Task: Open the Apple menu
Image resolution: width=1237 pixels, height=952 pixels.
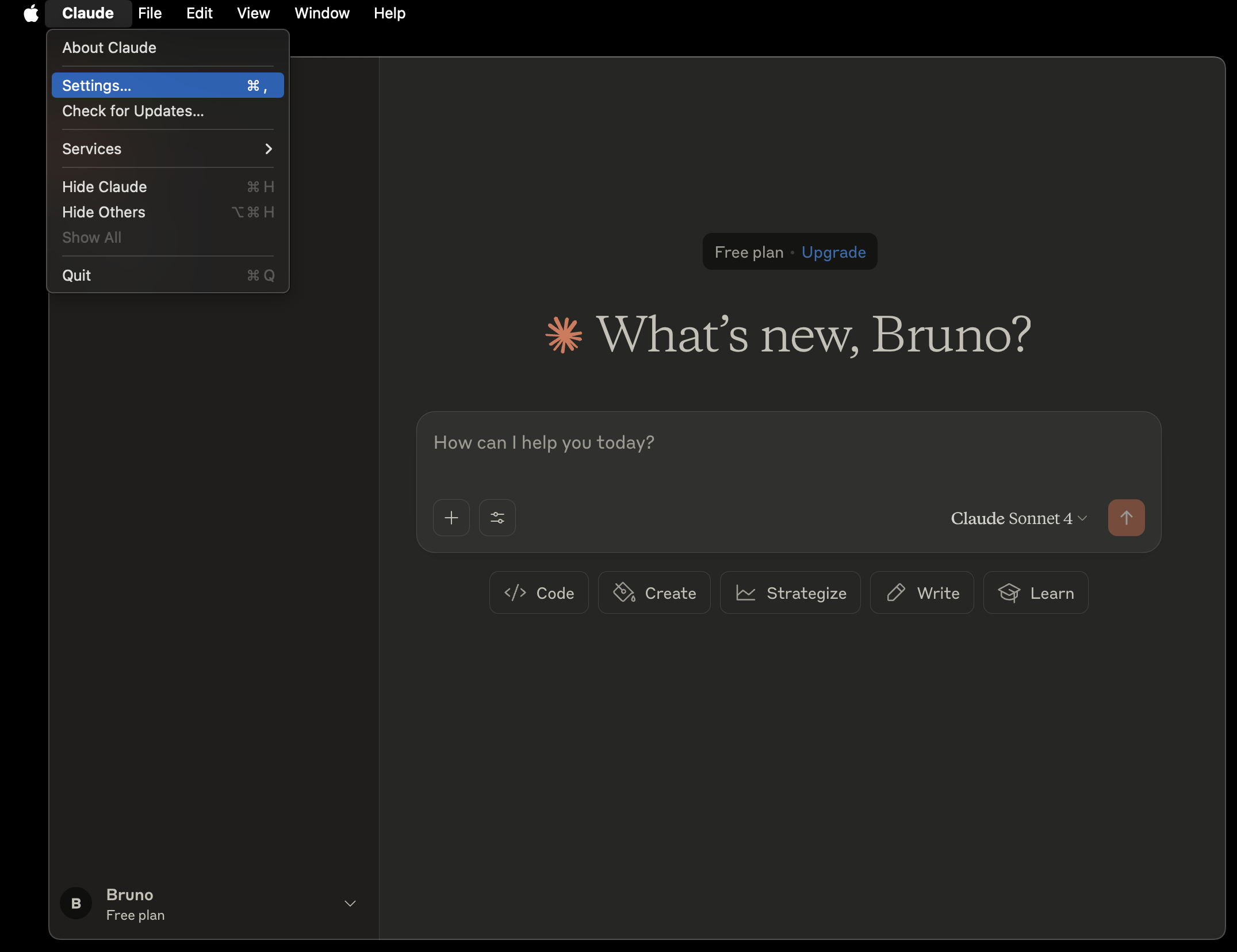Action: tap(31, 13)
